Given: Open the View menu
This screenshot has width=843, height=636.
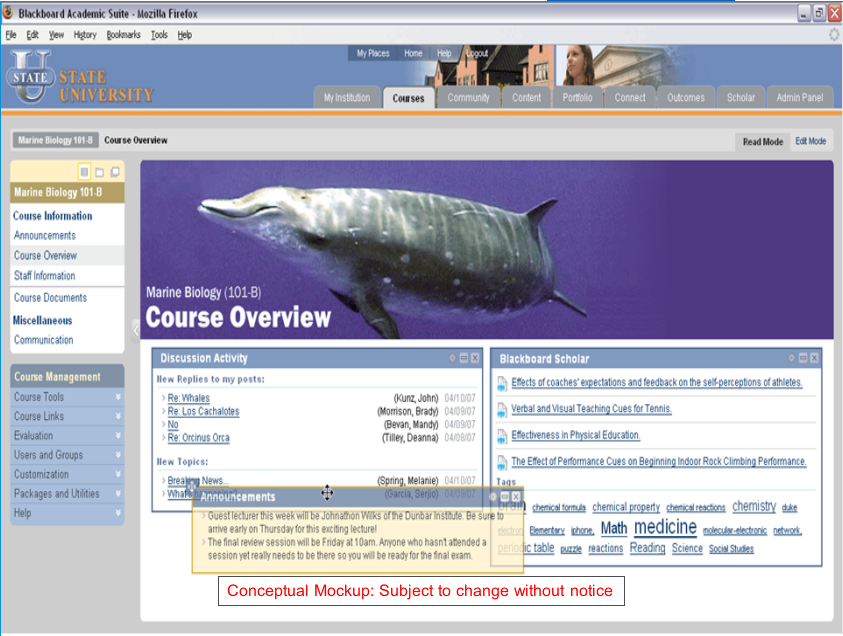Looking at the screenshot, I should [x=56, y=35].
